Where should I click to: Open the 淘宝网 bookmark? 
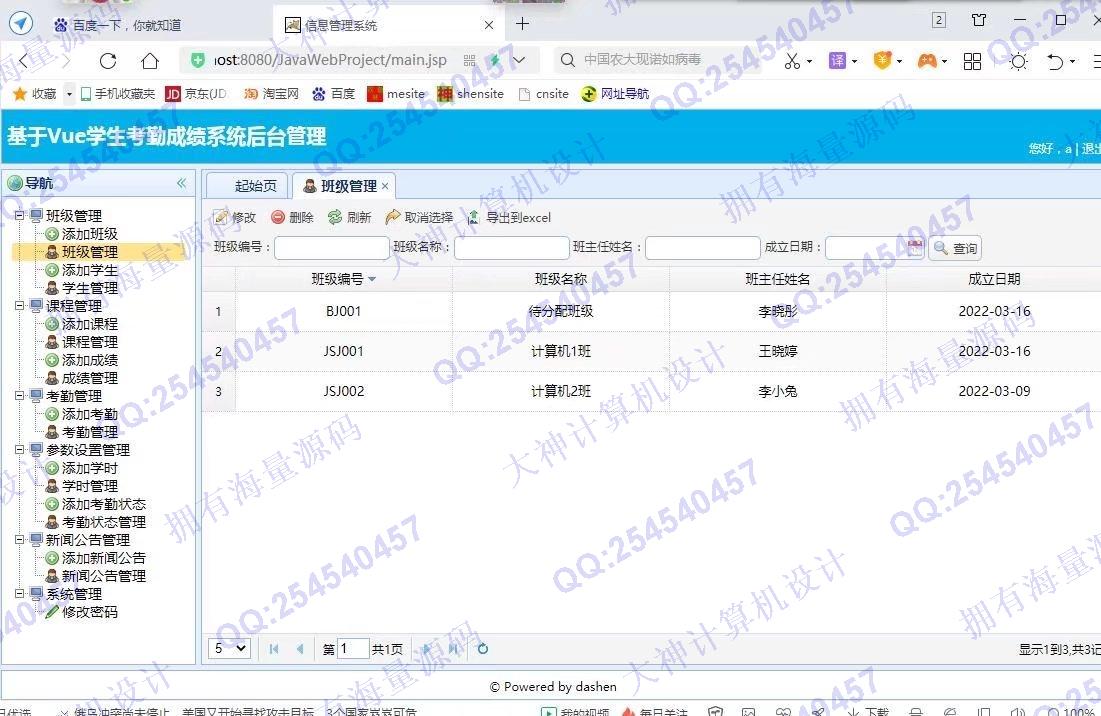pyautogui.click(x=271, y=93)
